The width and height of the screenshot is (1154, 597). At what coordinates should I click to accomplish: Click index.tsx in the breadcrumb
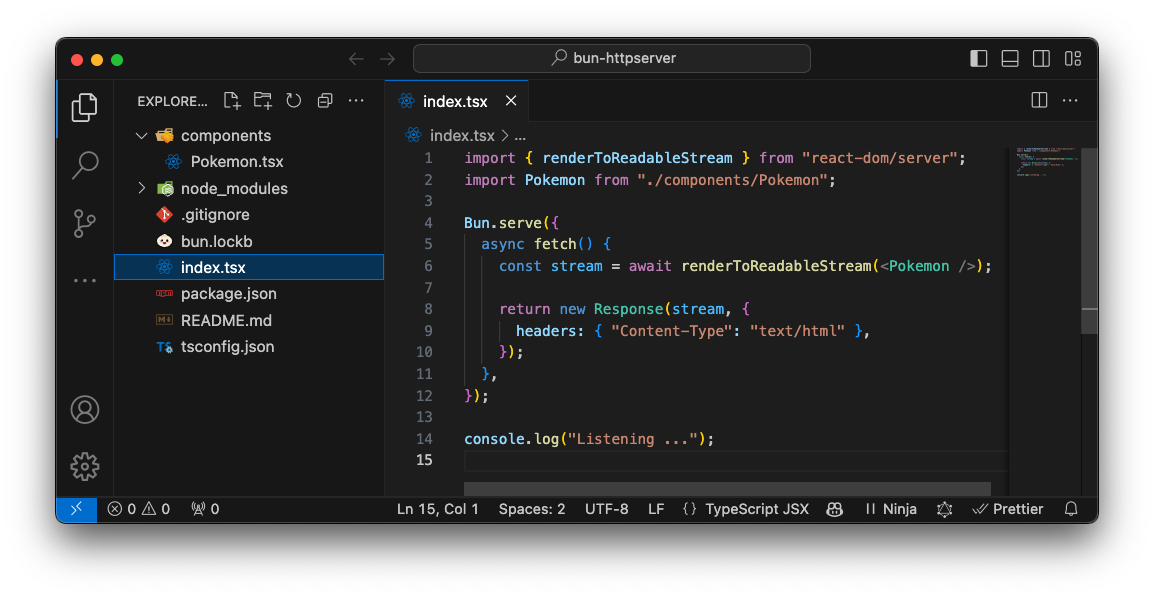tap(461, 135)
